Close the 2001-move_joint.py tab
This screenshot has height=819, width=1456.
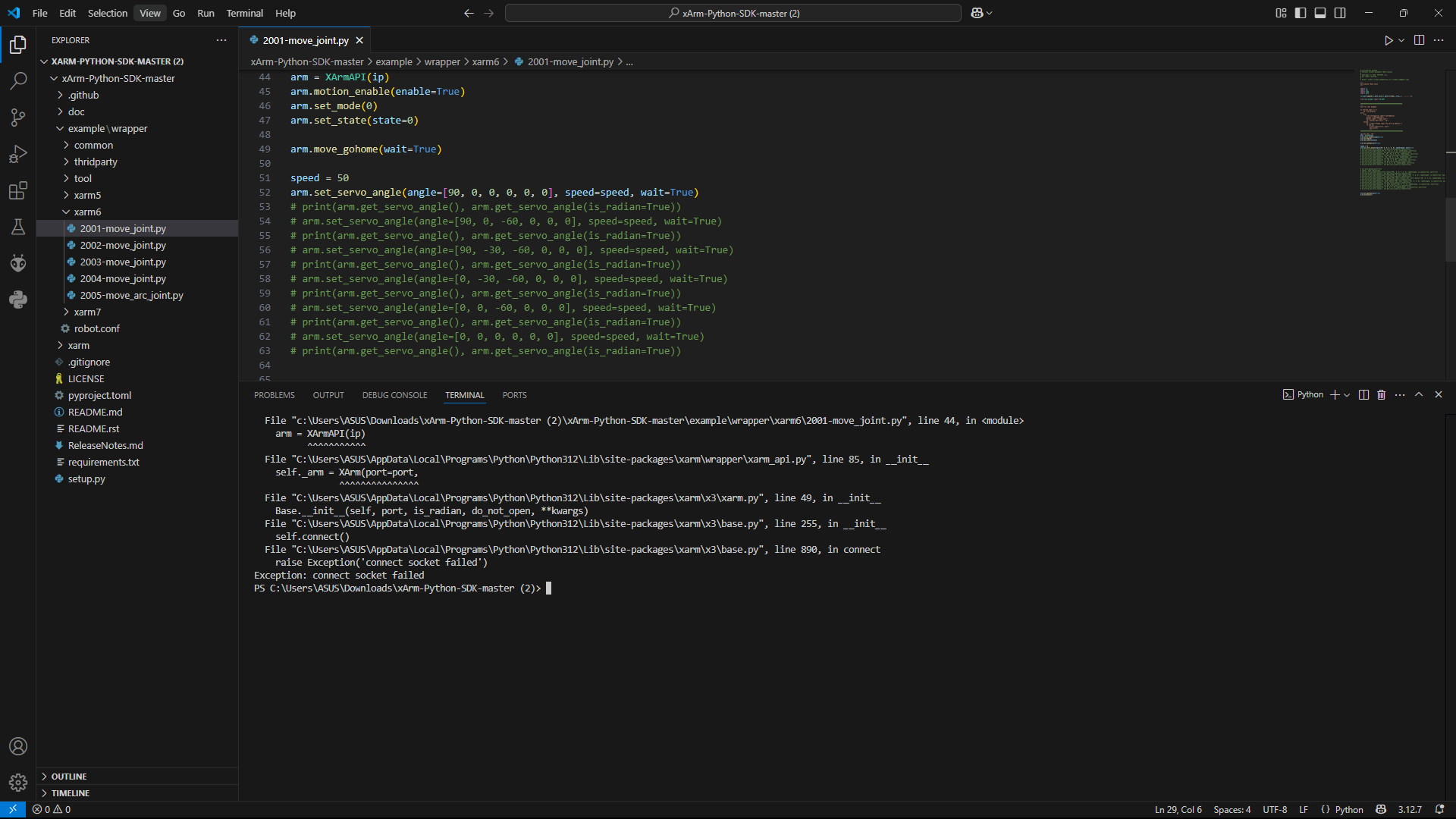pos(359,40)
